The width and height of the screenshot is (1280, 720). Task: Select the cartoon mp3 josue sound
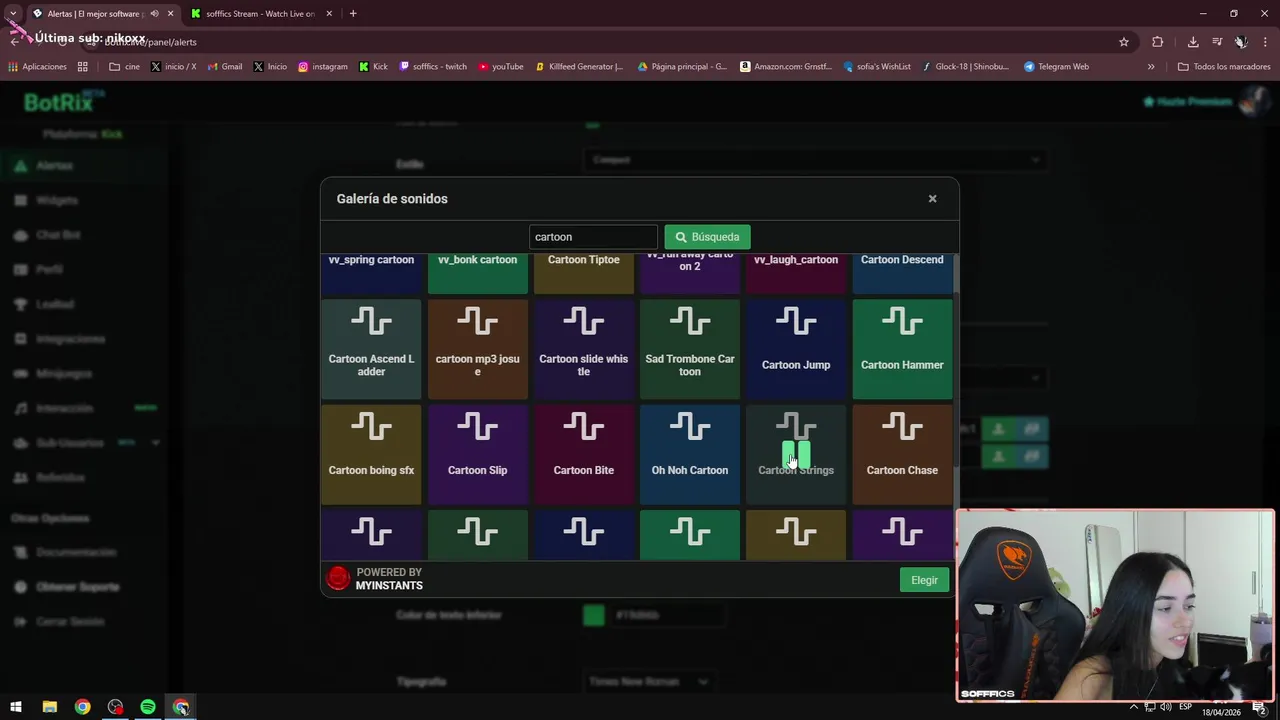tap(477, 349)
